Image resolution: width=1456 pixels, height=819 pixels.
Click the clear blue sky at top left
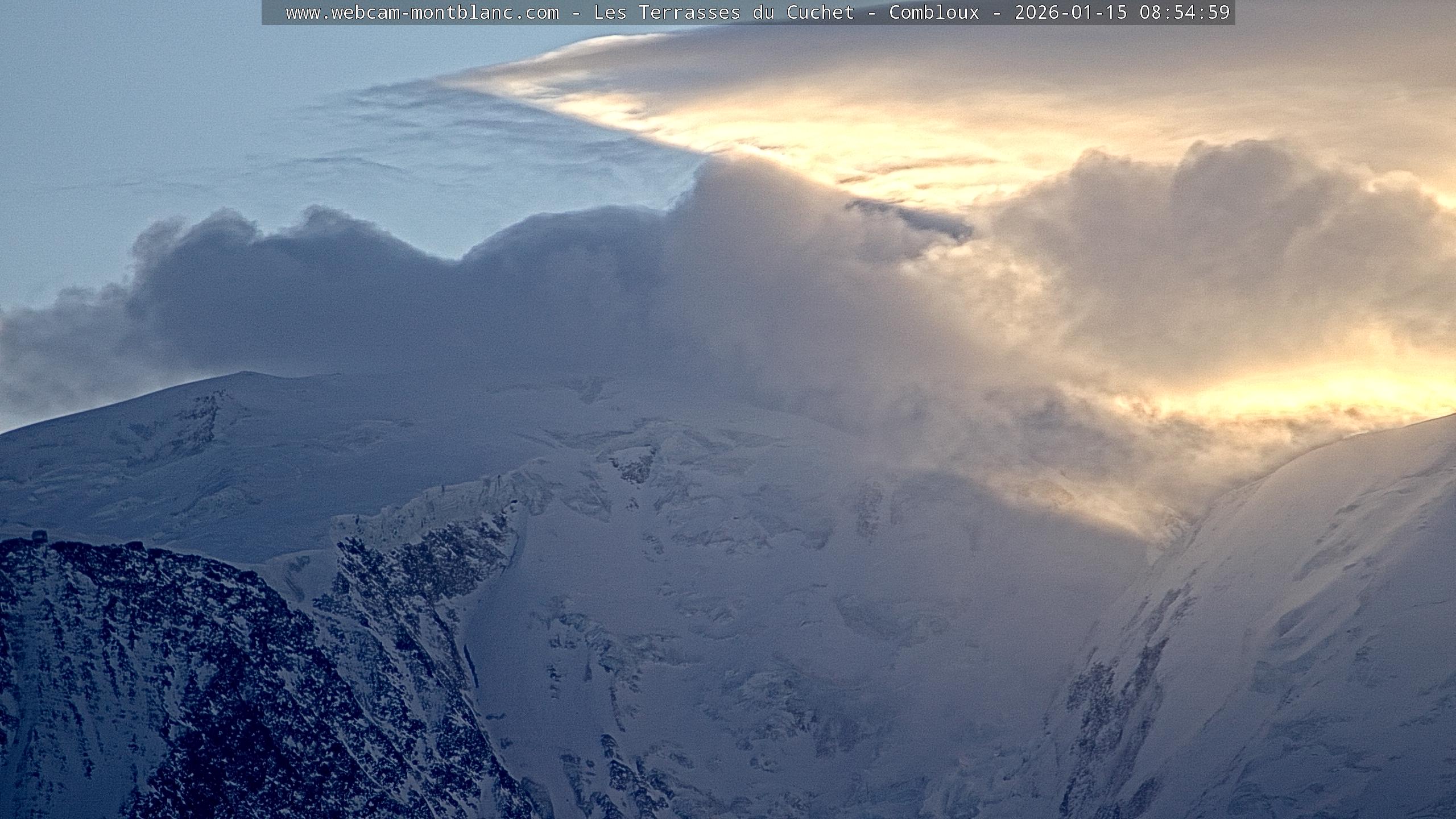(114, 85)
